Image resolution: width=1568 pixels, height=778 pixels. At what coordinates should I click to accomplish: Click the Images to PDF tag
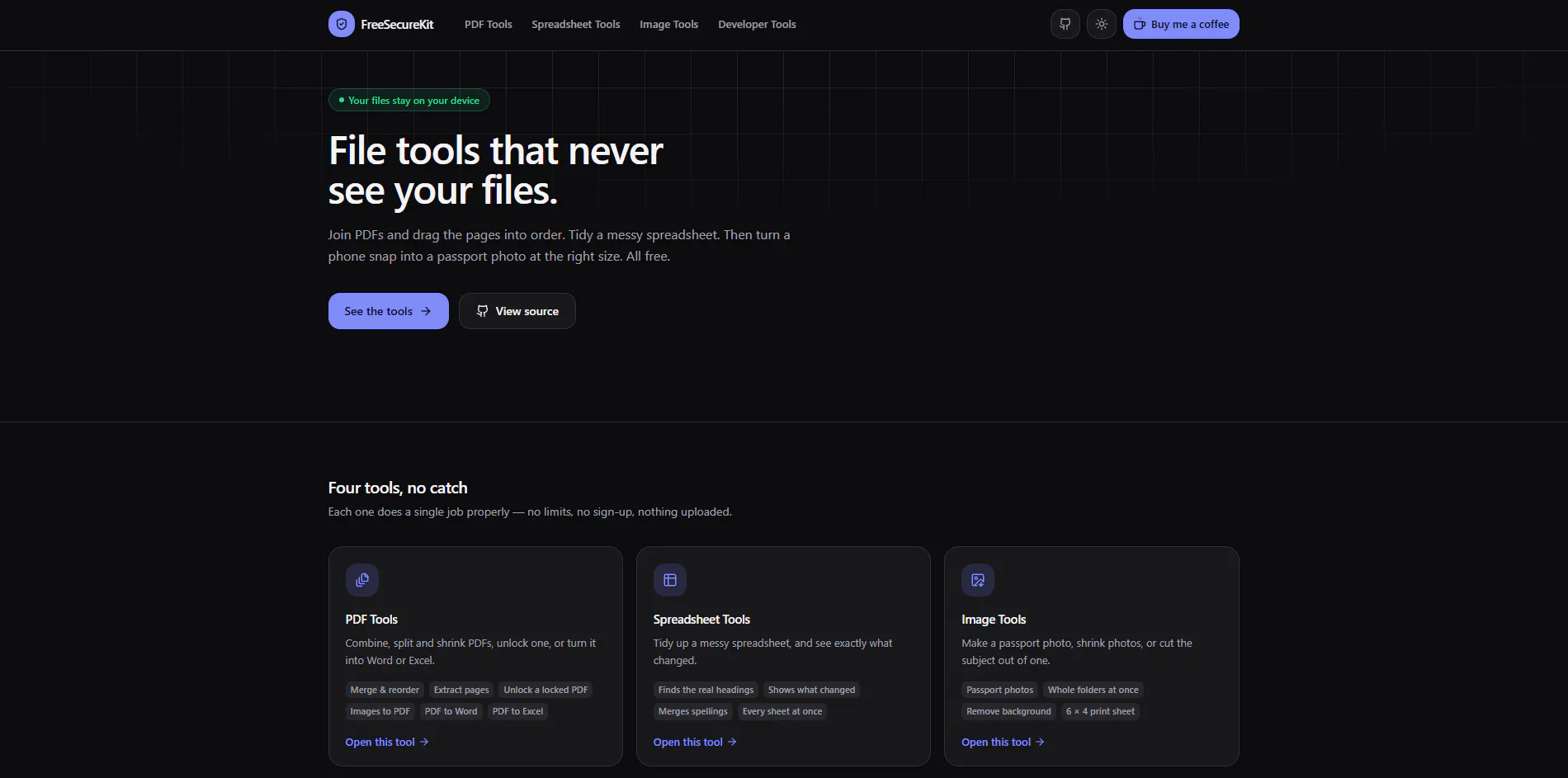(x=380, y=711)
